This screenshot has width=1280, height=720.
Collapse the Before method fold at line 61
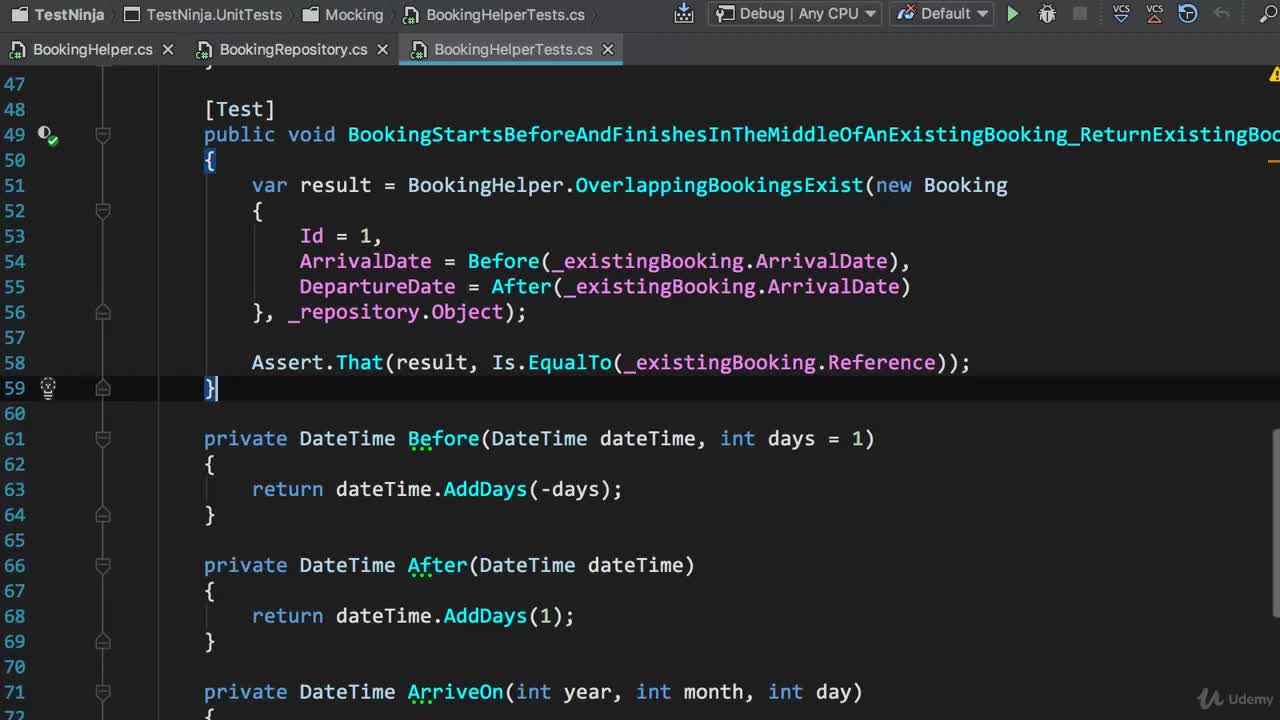coord(103,439)
